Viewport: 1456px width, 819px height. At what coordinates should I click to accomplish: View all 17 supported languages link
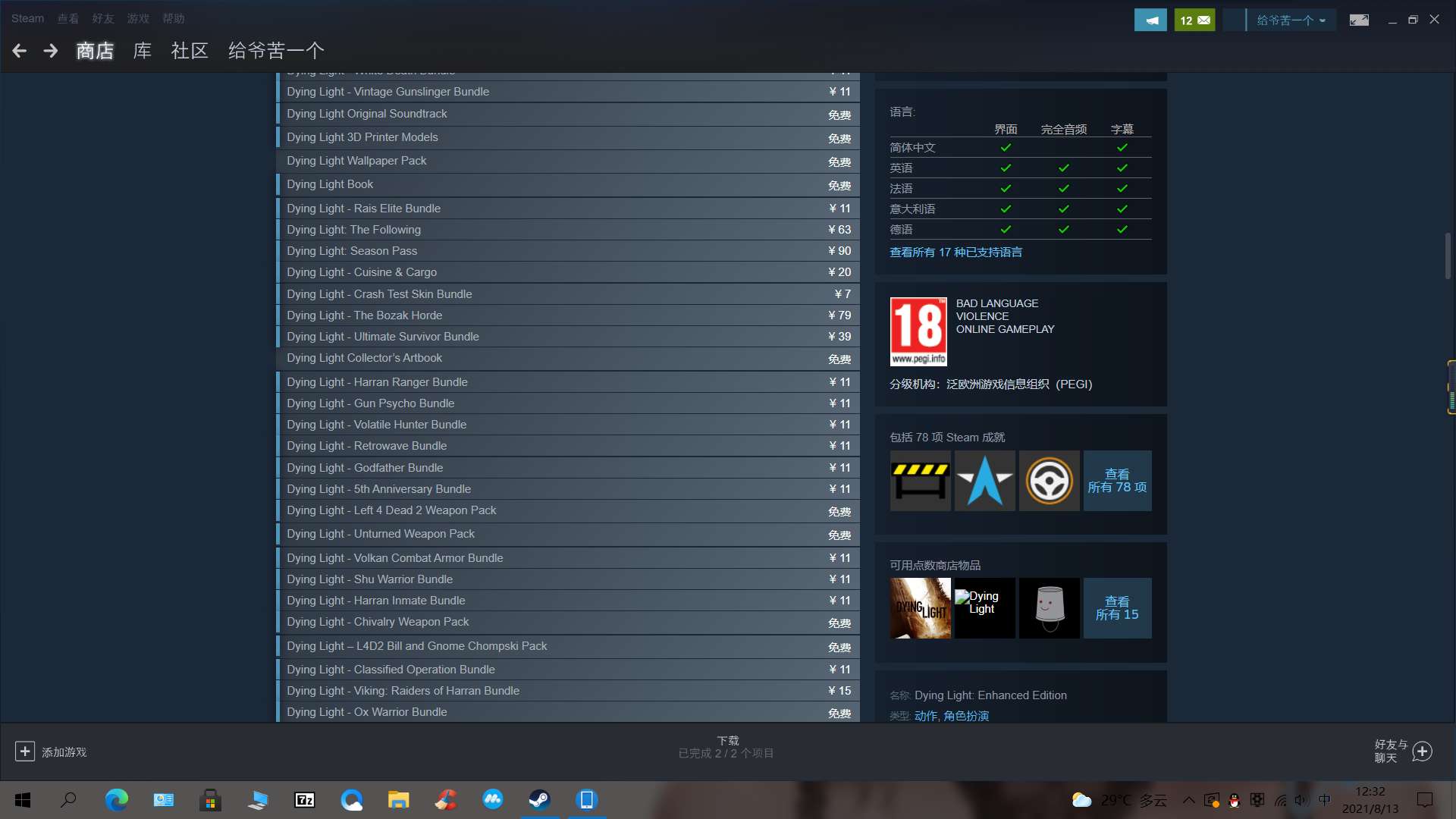click(955, 252)
